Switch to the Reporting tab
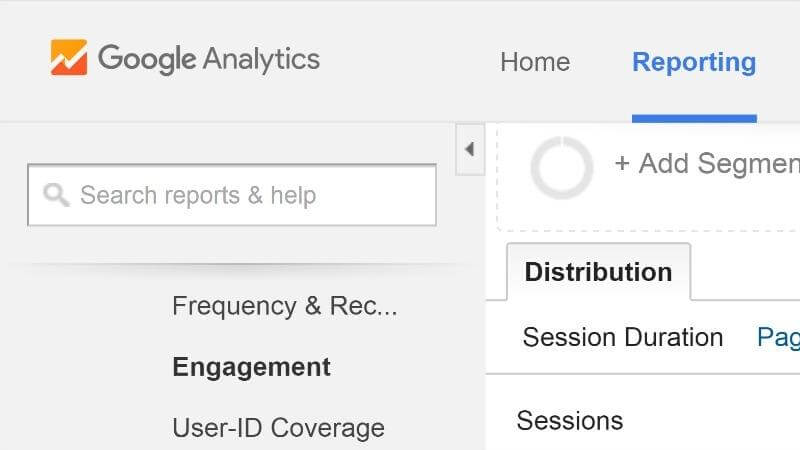The height and width of the screenshot is (450, 800). [694, 62]
